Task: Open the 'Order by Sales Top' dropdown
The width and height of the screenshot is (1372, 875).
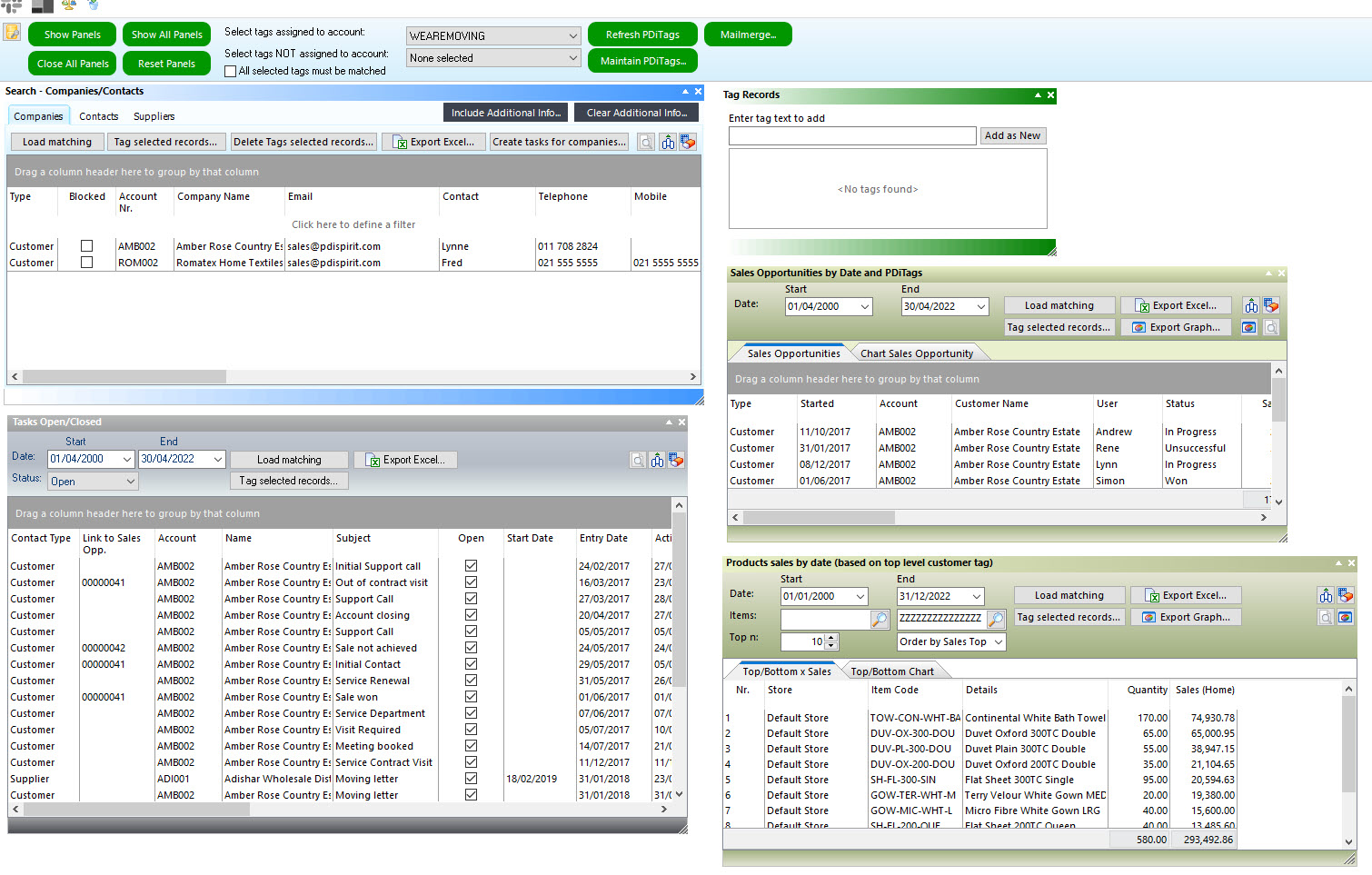Action: (998, 642)
